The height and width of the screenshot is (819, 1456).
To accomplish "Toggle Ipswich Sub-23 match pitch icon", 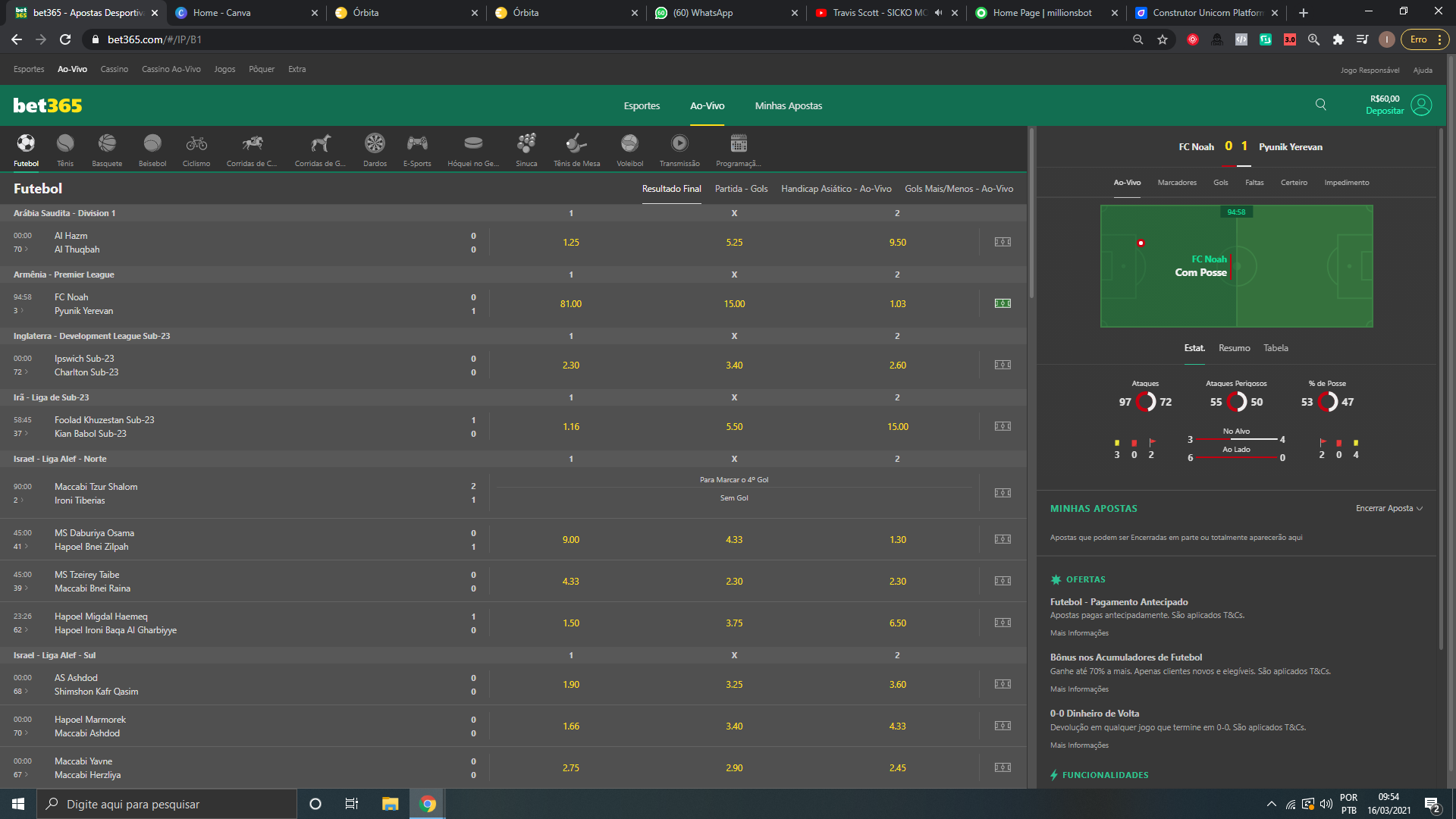I will 1003,365.
